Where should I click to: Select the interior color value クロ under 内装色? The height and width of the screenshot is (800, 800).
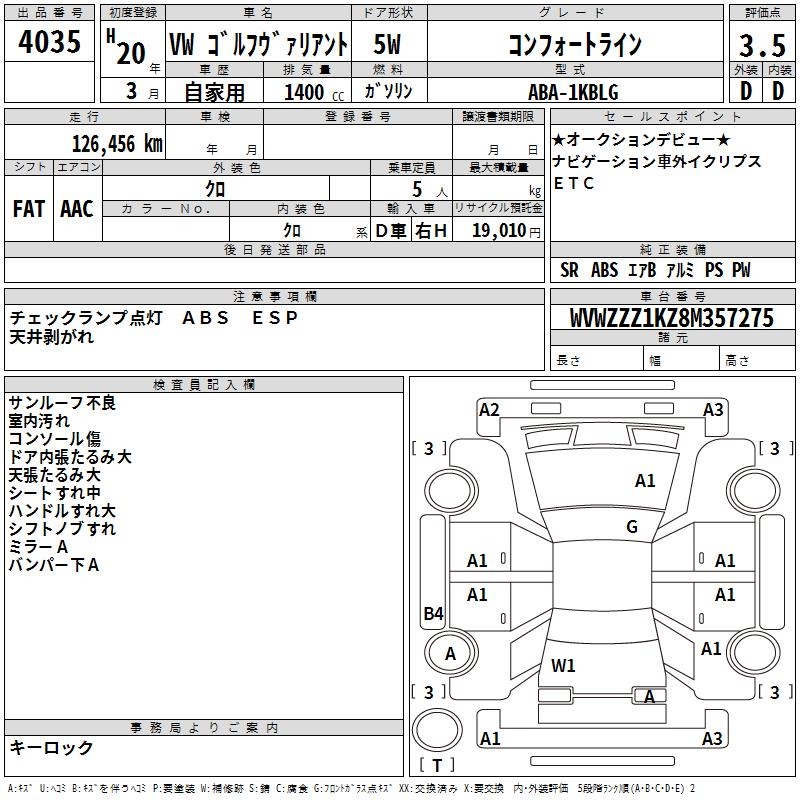292,231
